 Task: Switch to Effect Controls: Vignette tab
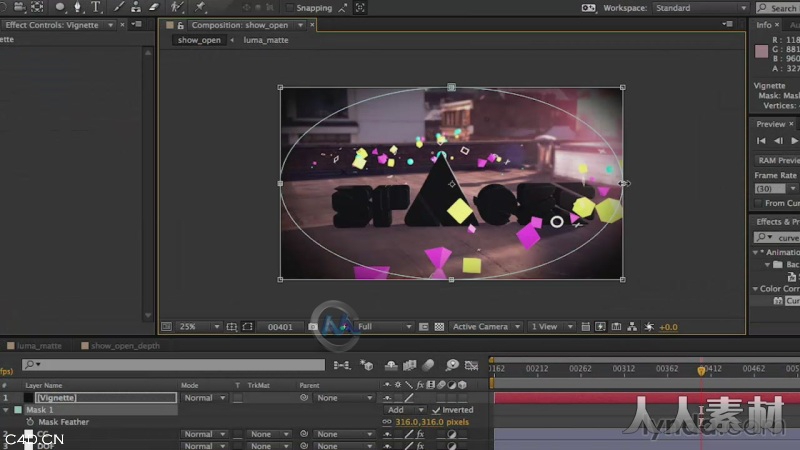(52, 24)
